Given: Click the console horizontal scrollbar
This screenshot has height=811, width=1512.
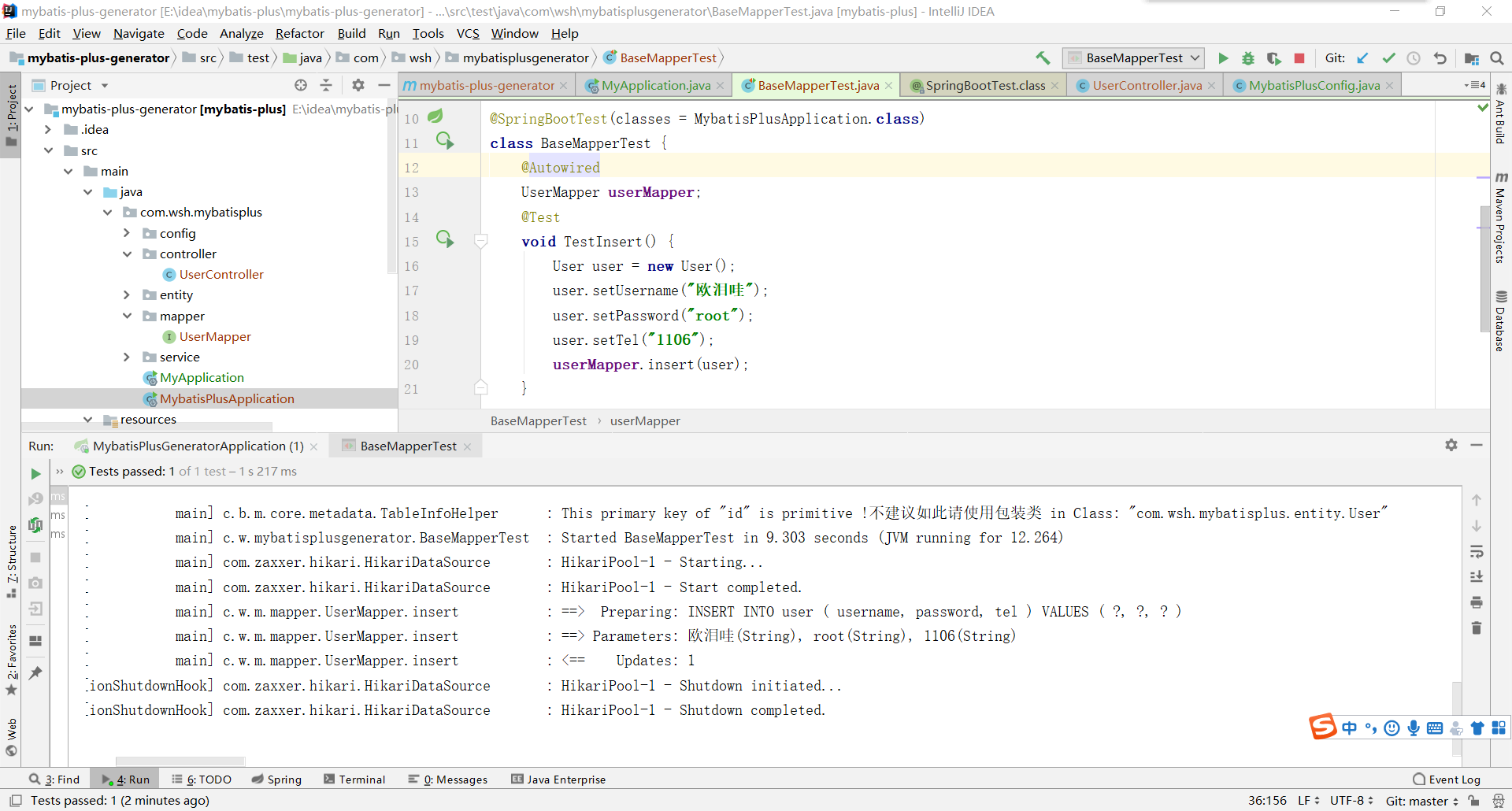Looking at the screenshot, I should tap(180, 761).
